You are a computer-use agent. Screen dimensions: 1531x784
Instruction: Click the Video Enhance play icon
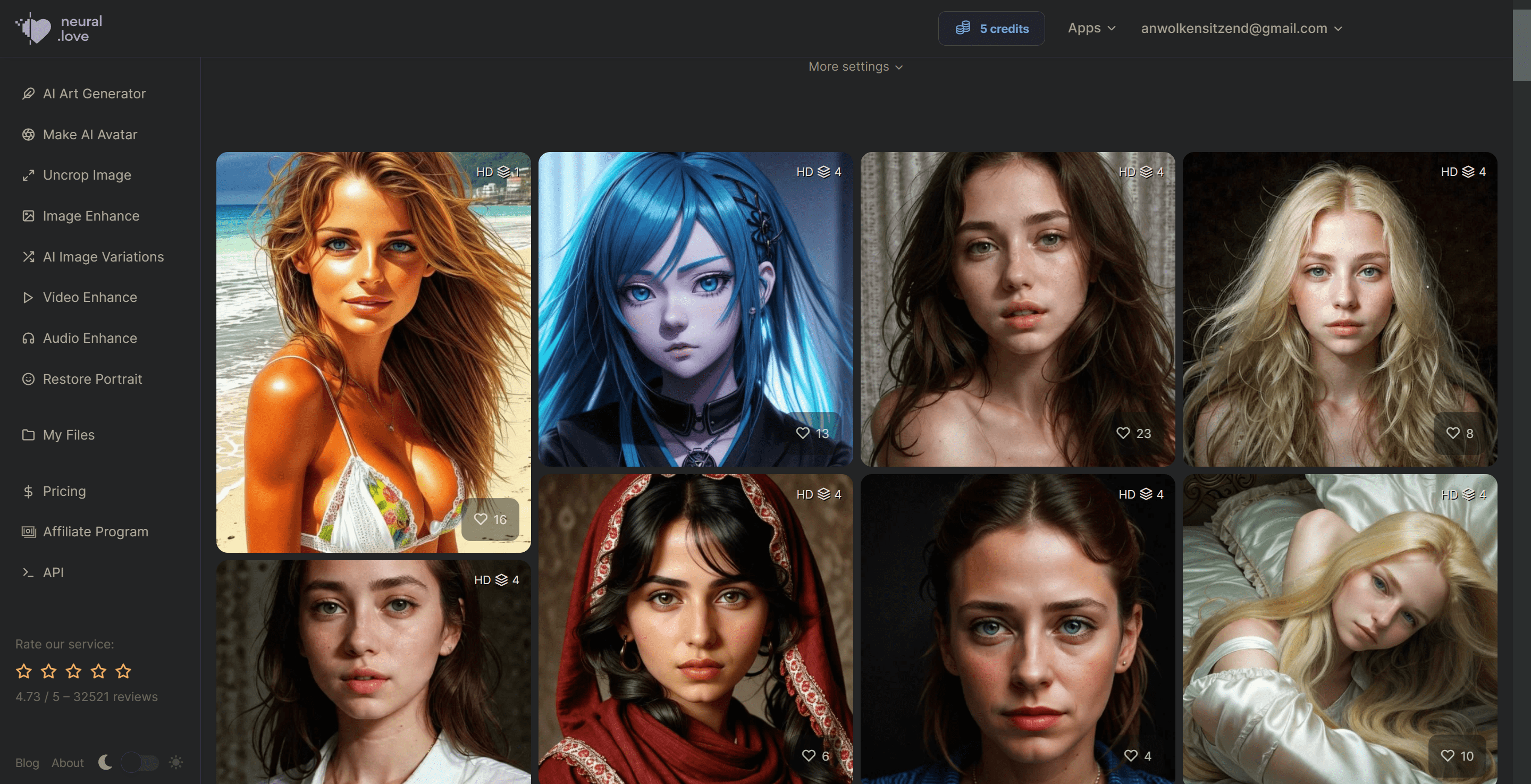point(28,297)
